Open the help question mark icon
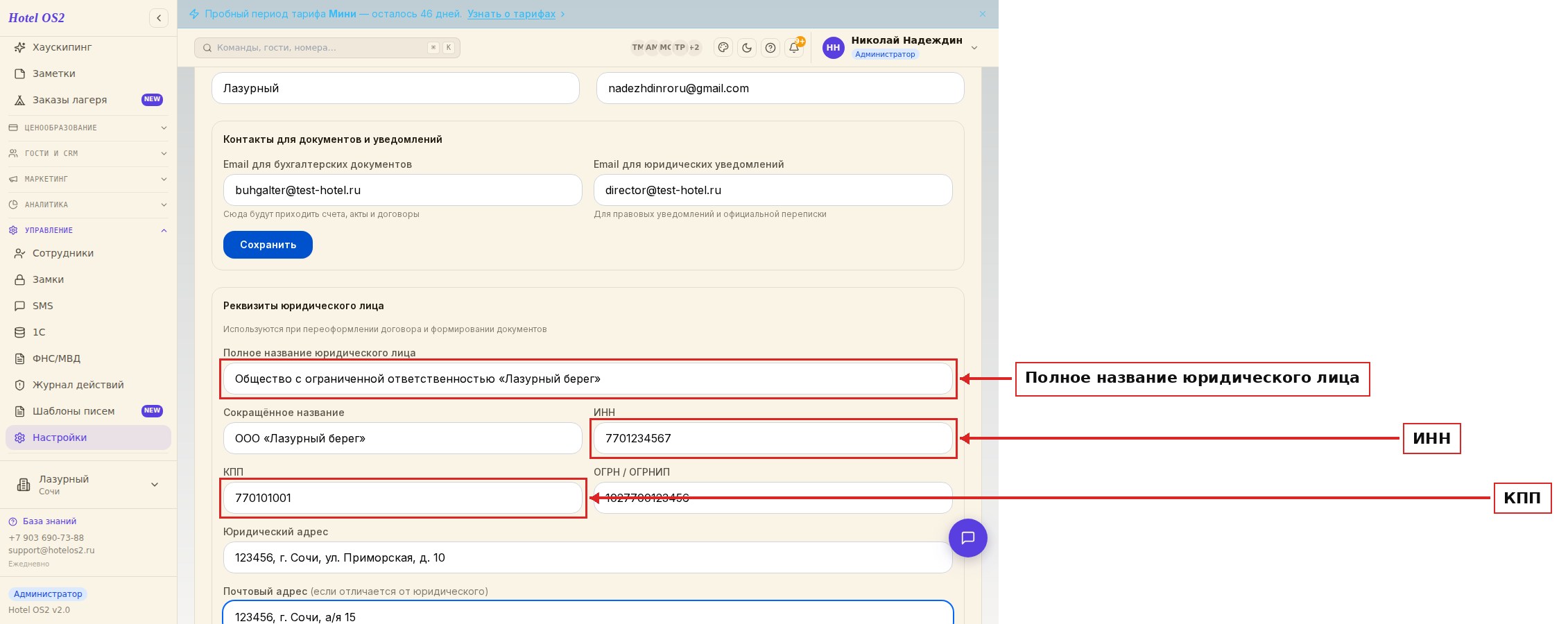Viewport: 1568px width, 624px height. [x=770, y=47]
